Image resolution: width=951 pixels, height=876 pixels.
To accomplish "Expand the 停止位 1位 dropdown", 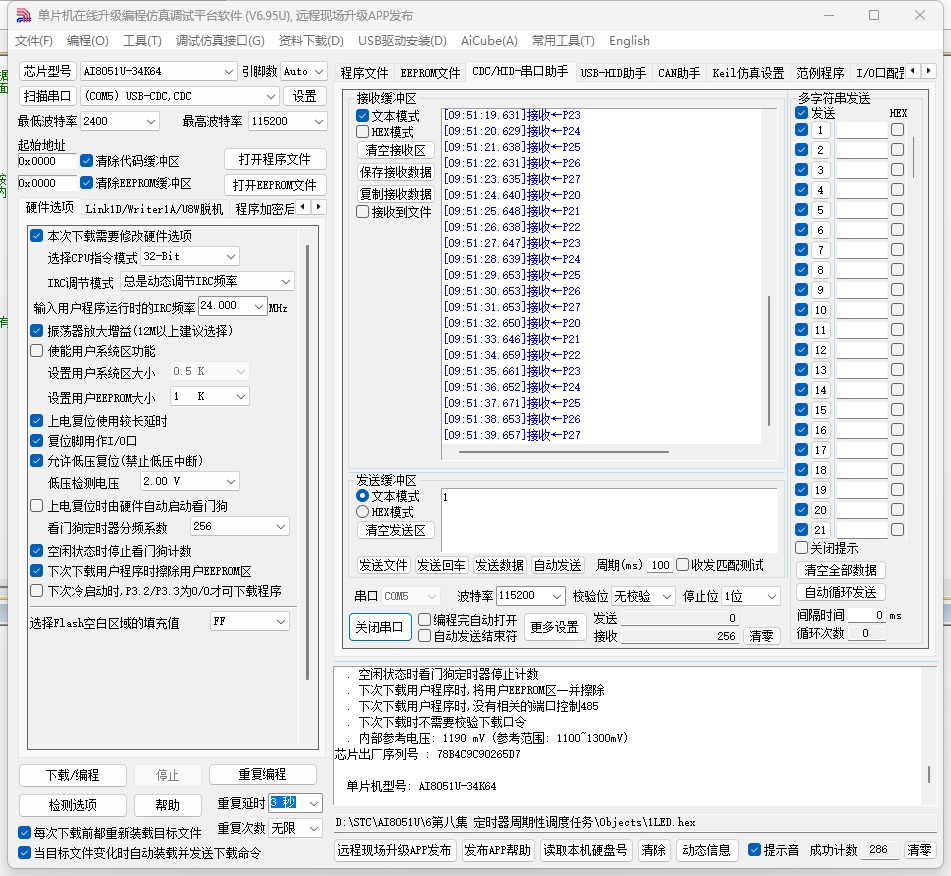I will coord(771,596).
